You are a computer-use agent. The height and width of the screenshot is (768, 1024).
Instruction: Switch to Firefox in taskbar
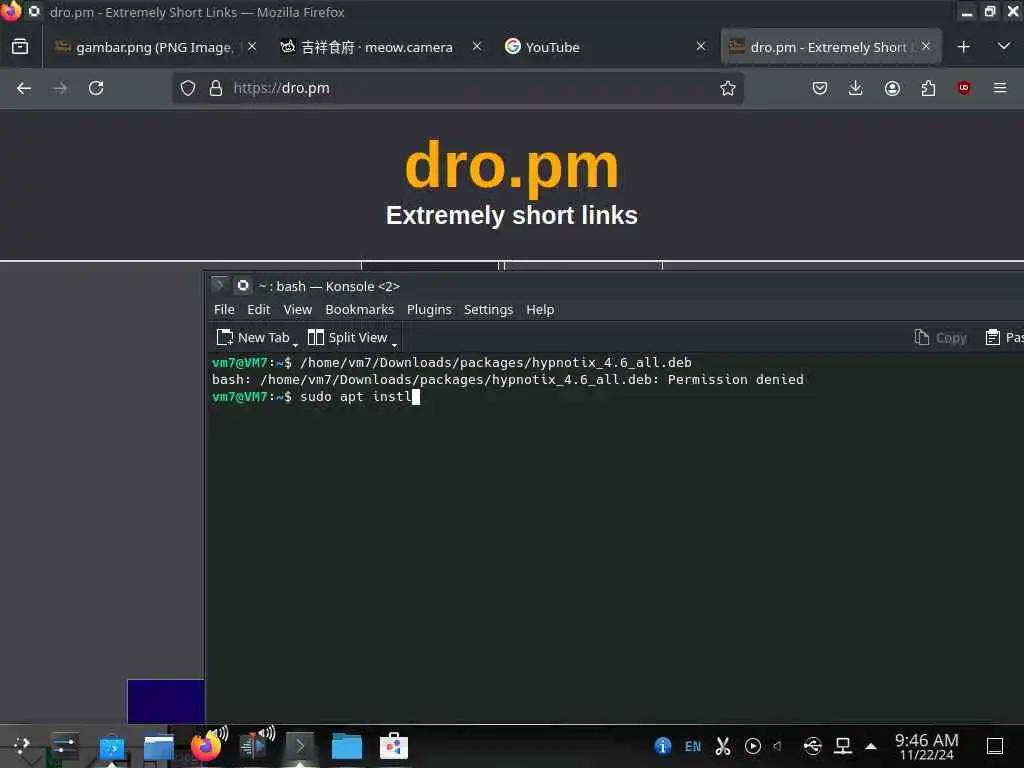click(206, 746)
